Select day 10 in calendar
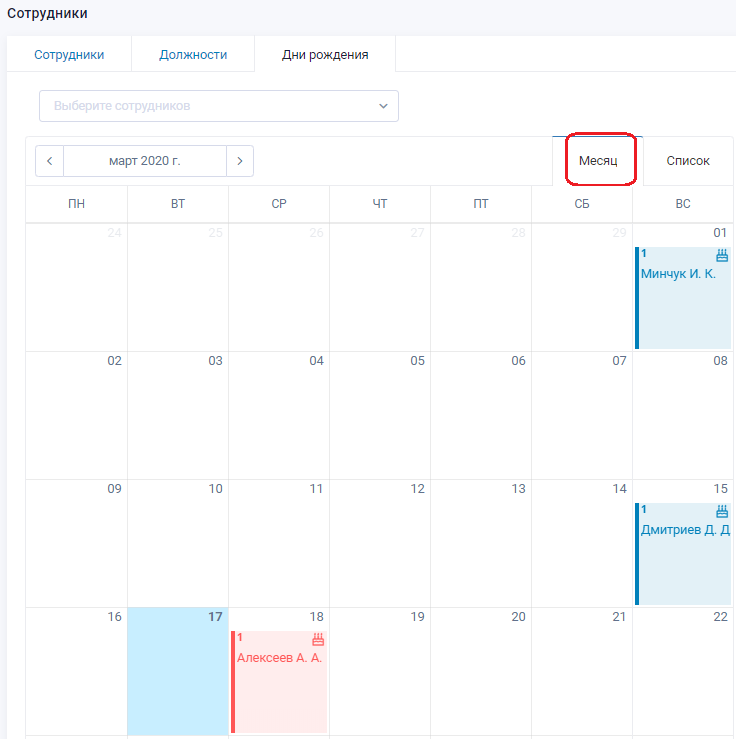The image size is (736, 739). [x=178, y=543]
